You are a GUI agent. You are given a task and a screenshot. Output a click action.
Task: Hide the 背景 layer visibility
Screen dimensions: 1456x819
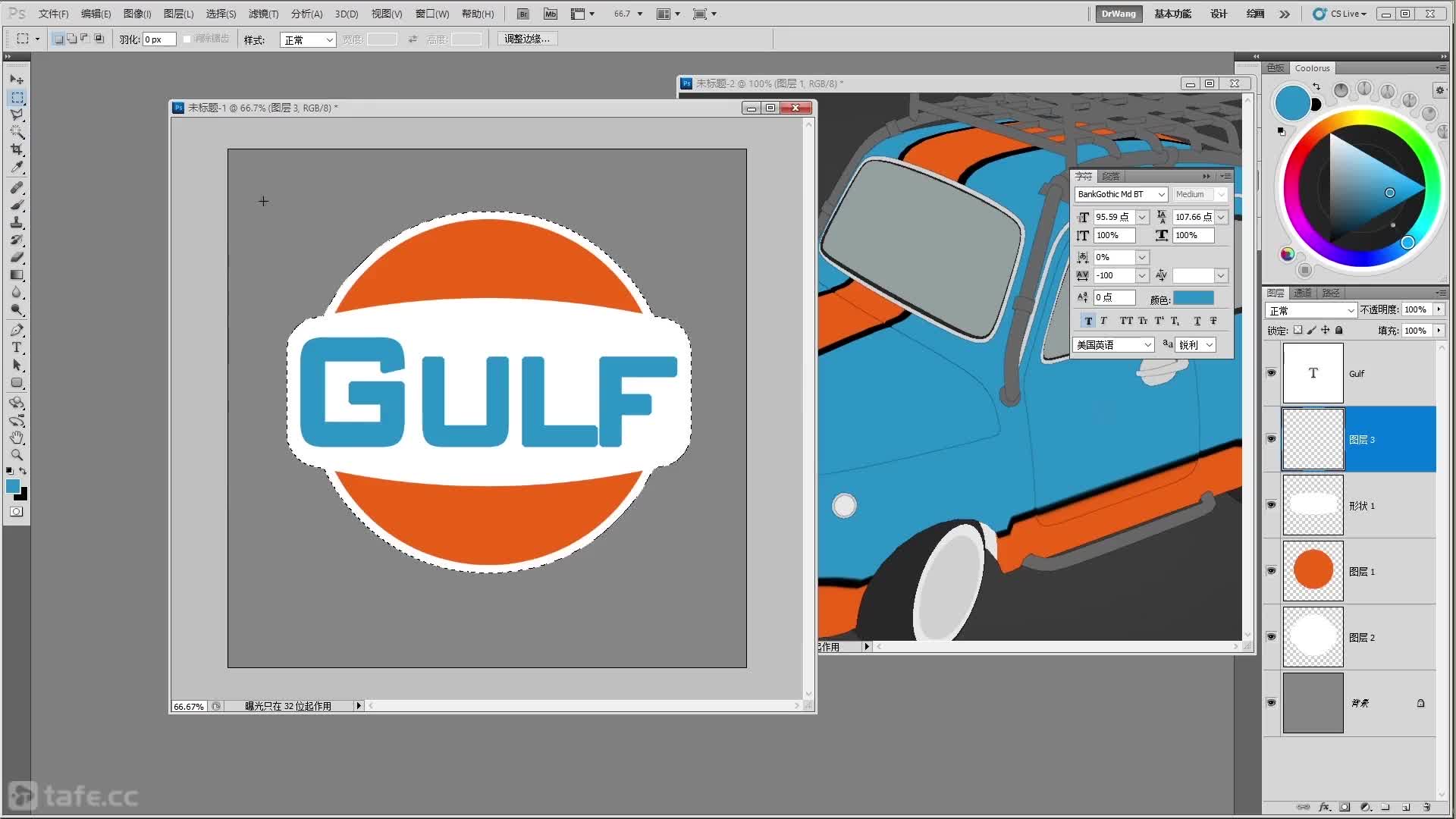[x=1272, y=702]
